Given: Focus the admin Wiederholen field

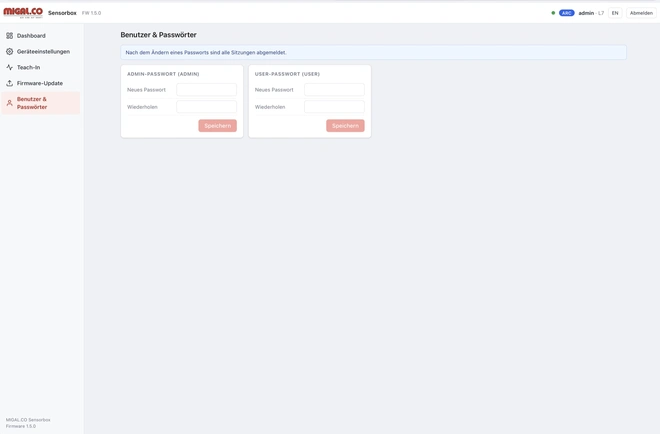Looking at the screenshot, I should pos(207,107).
